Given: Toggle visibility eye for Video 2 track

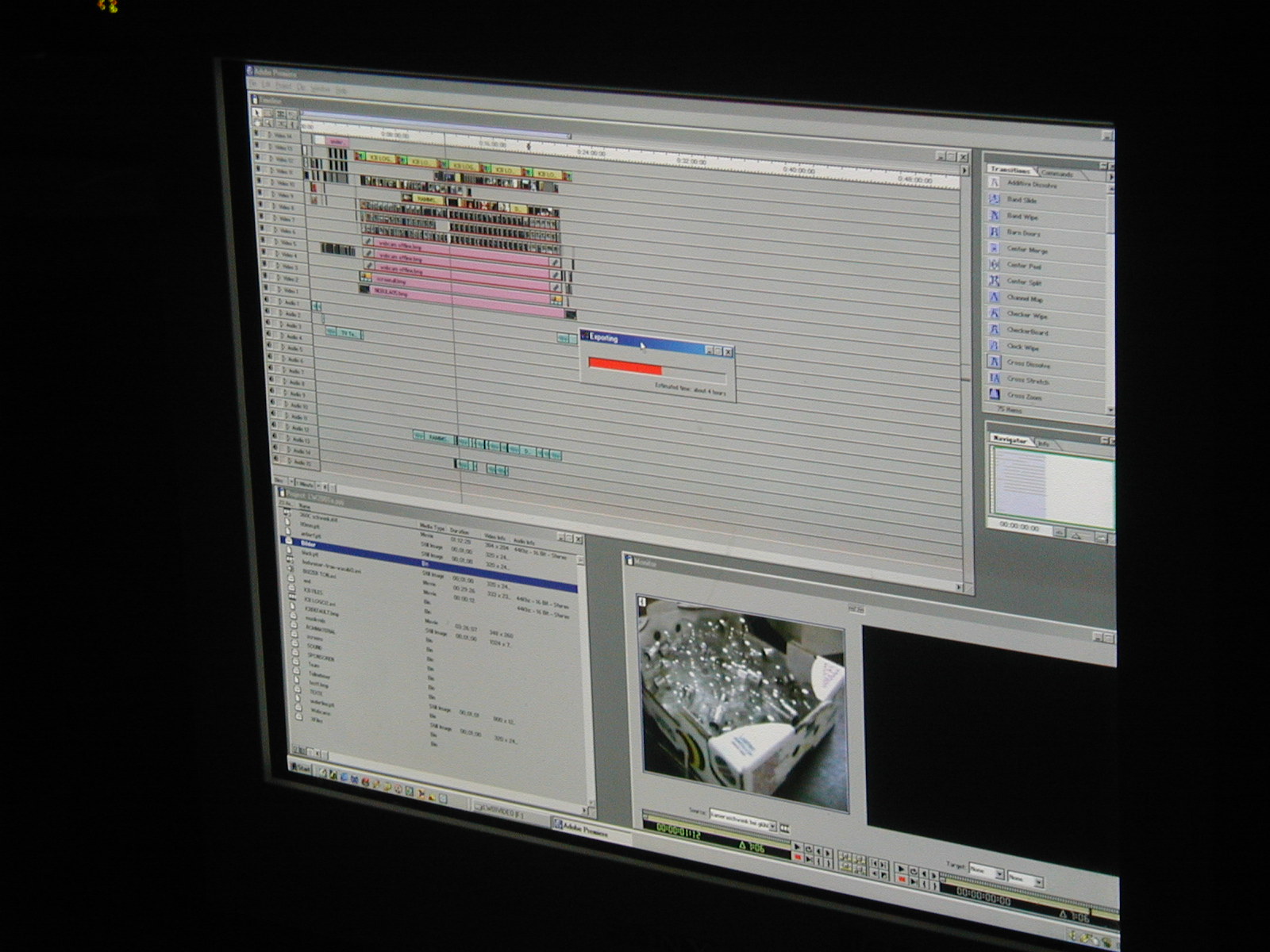Looking at the screenshot, I should [x=265, y=276].
